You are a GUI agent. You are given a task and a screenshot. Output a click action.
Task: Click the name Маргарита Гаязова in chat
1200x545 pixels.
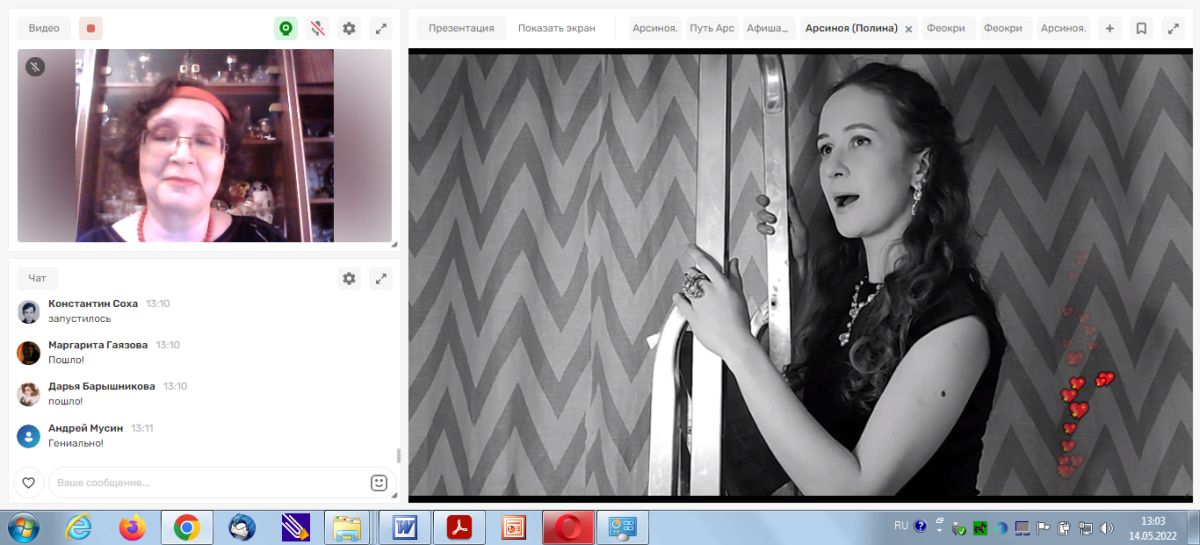click(x=98, y=345)
